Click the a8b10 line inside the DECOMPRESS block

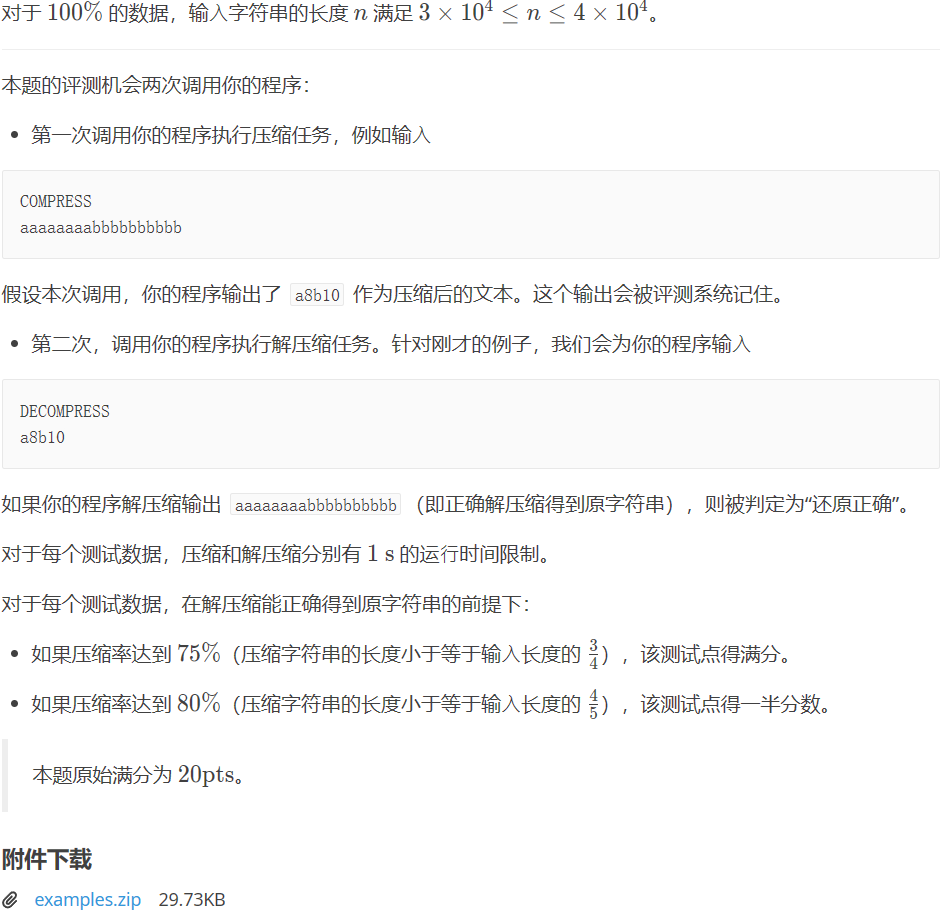(x=42, y=437)
